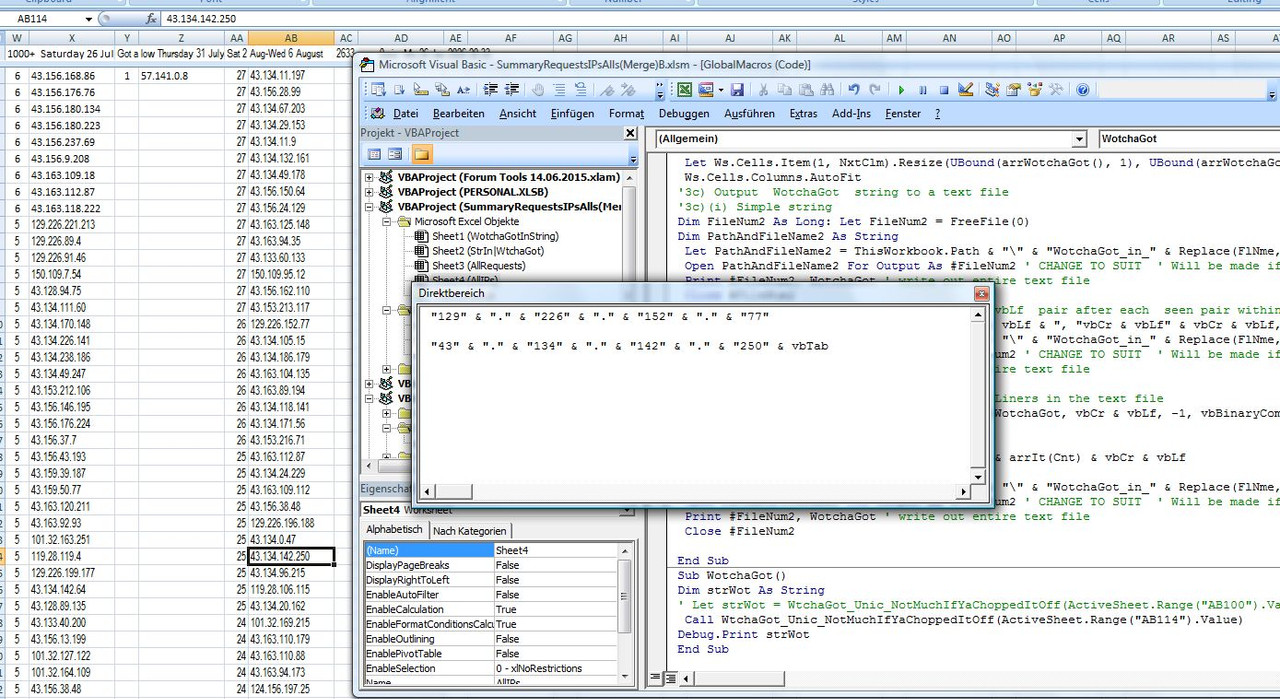Switch to Nach Kategorien properties tab
This screenshot has height=699, width=1280.
(x=469, y=531)
